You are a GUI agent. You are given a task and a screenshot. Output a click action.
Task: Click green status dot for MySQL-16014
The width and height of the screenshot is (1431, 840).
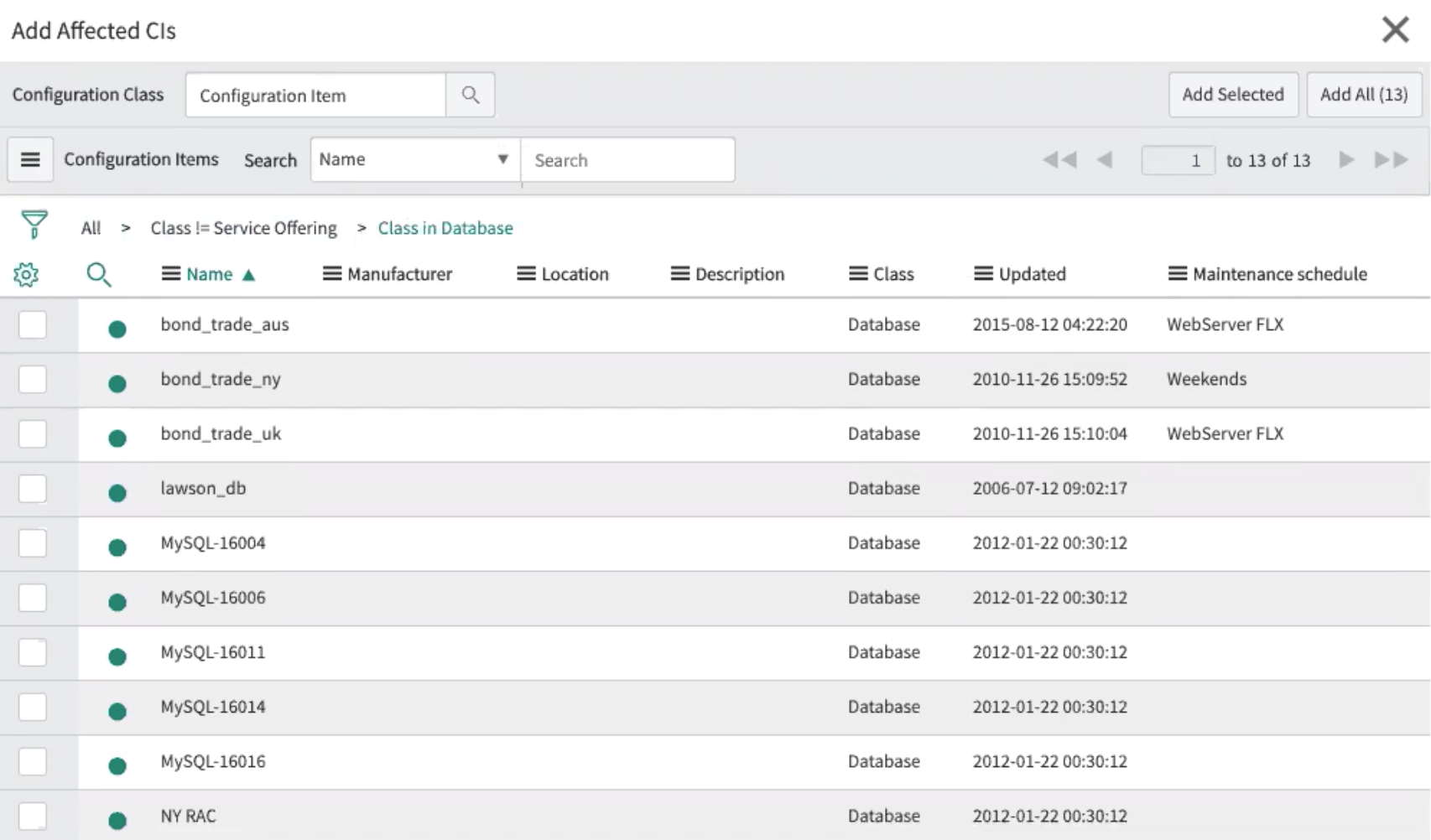pyautogui.click(x=117, y=711)
